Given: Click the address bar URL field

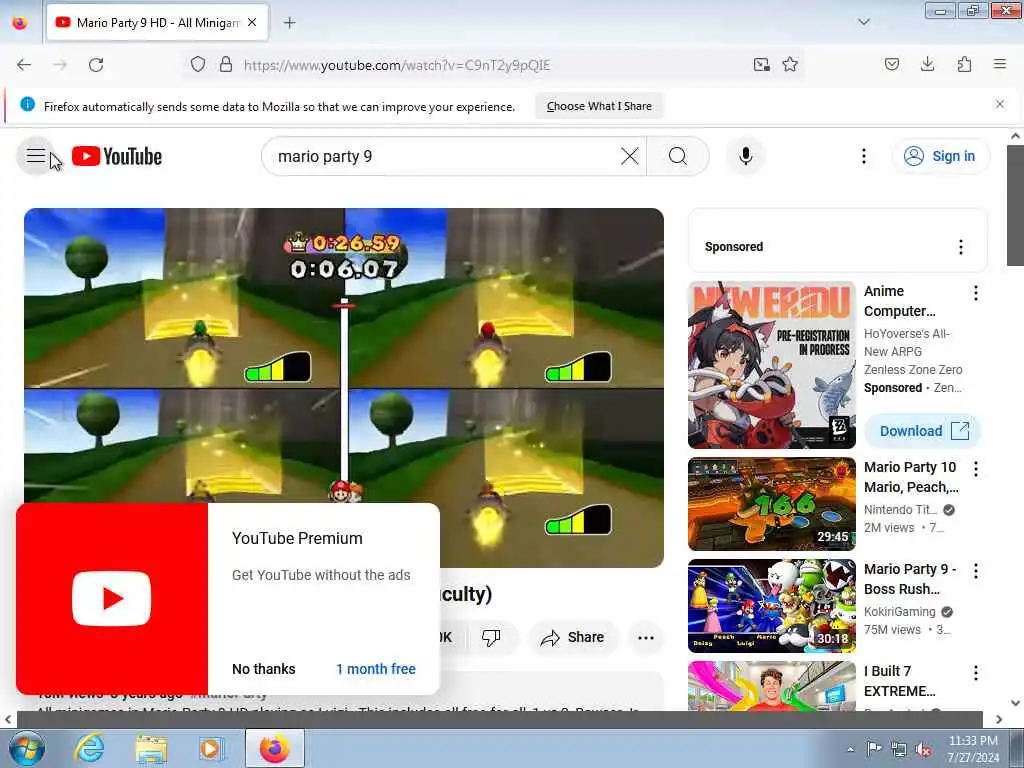Looking at the screenshot, I should [x=493, y=65].
